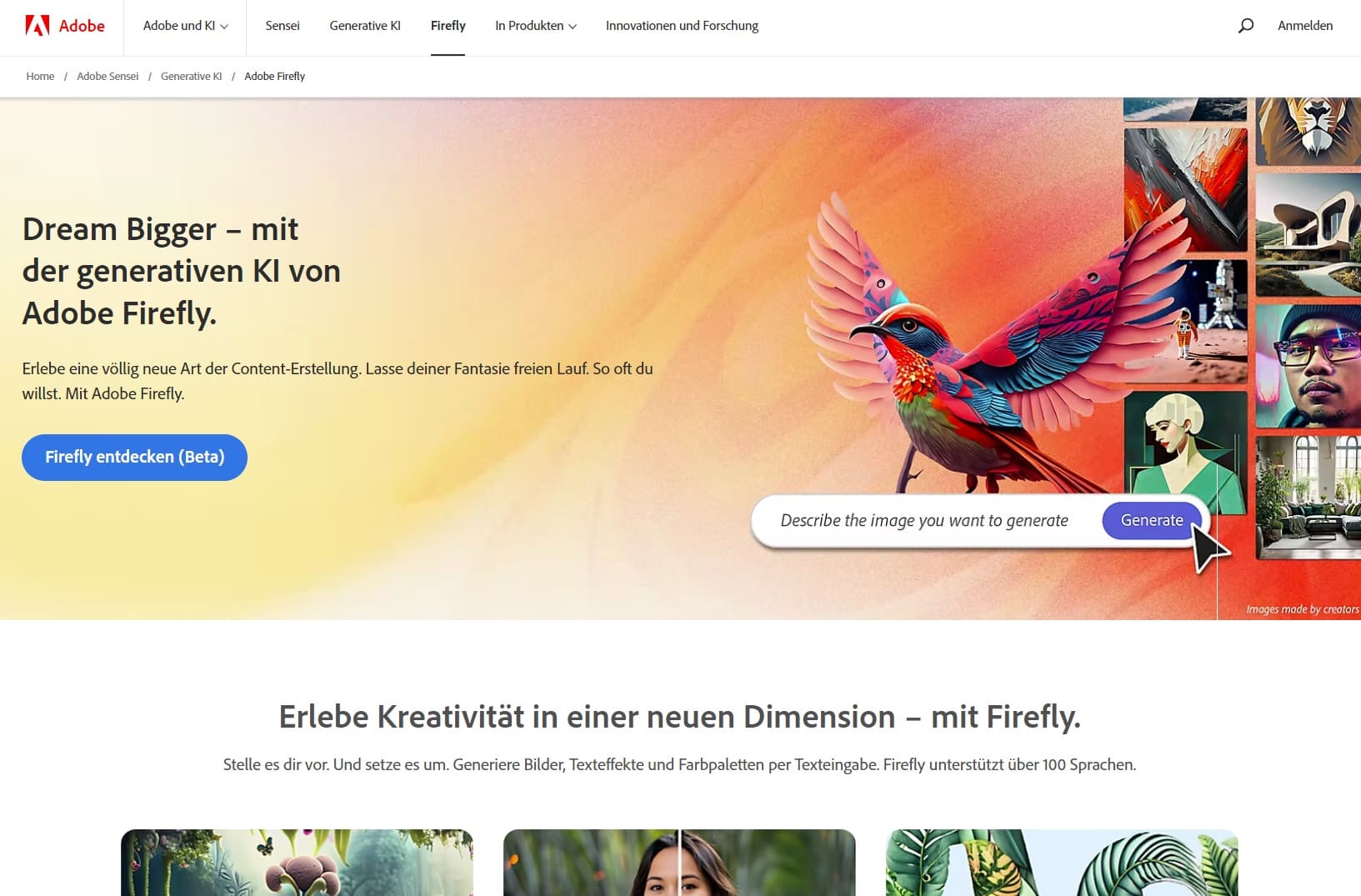The image size is (1361, 896).
Task: Click the Anmelden link
Action: point(1304,26)
